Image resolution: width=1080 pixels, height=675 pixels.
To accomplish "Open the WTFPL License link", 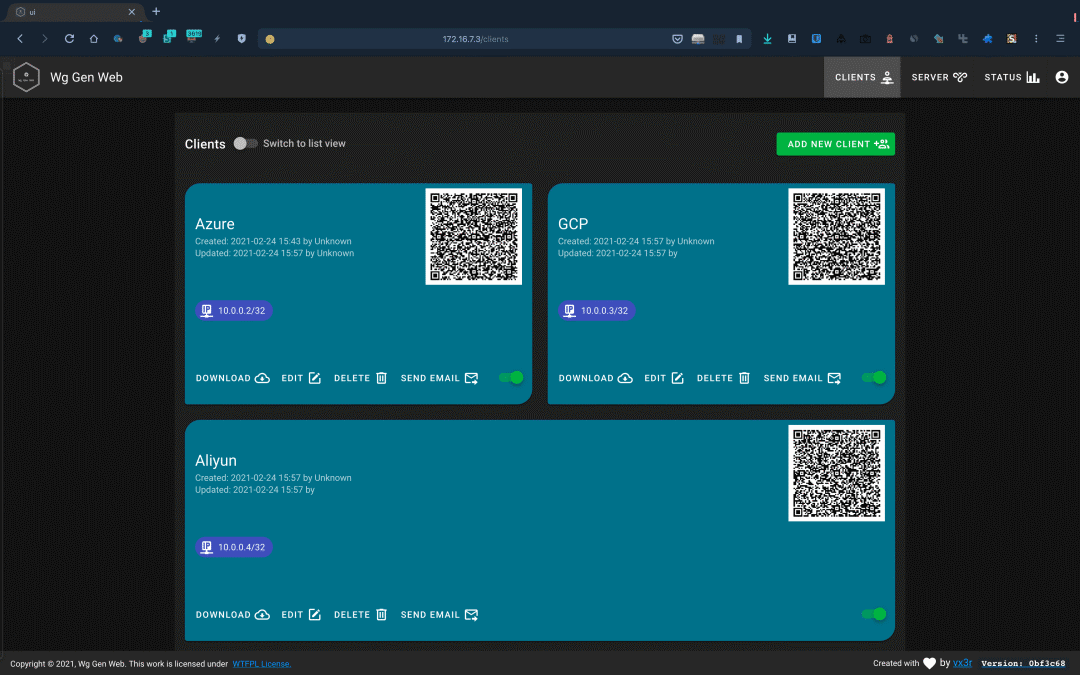I will tap(261, 663).
